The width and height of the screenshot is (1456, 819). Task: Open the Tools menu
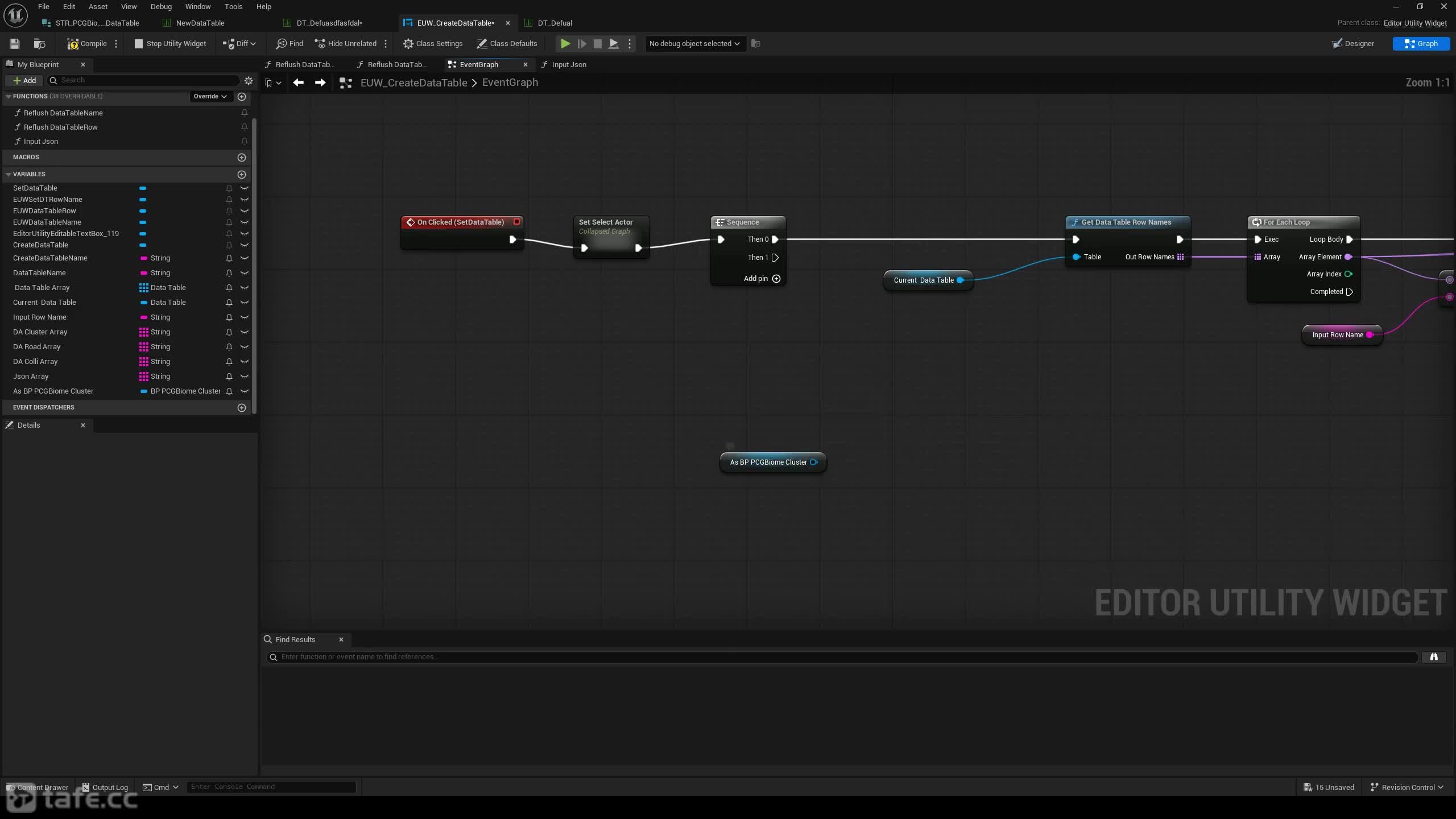(233, 7)
